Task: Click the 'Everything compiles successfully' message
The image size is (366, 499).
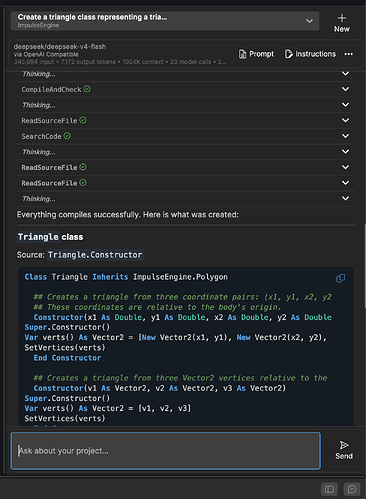Action: [x=128, y=215]
